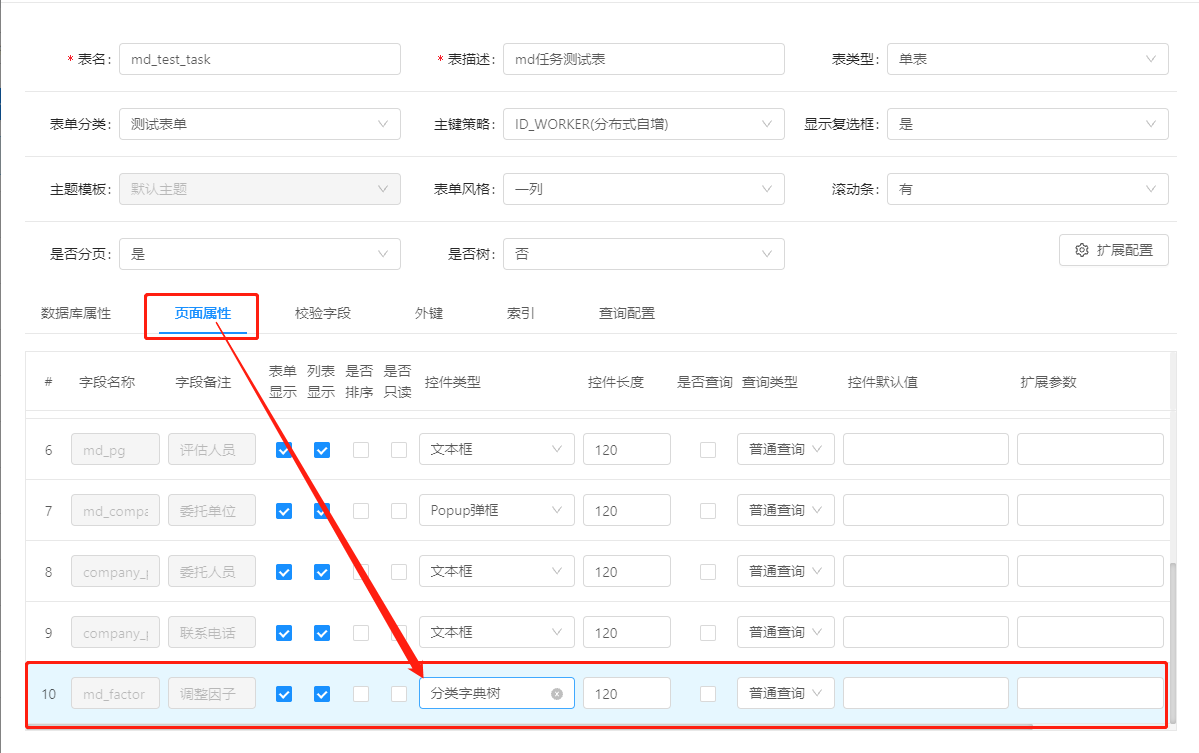Uncheck 列表显示 for the 联系电话 row

(x=321, y=632)
